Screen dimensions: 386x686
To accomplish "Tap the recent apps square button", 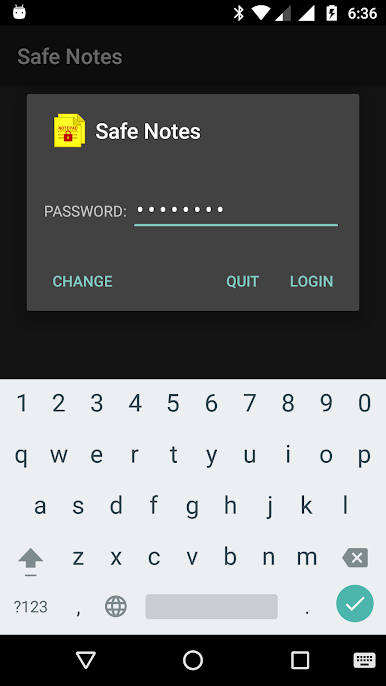I will (x=300, y=660).
